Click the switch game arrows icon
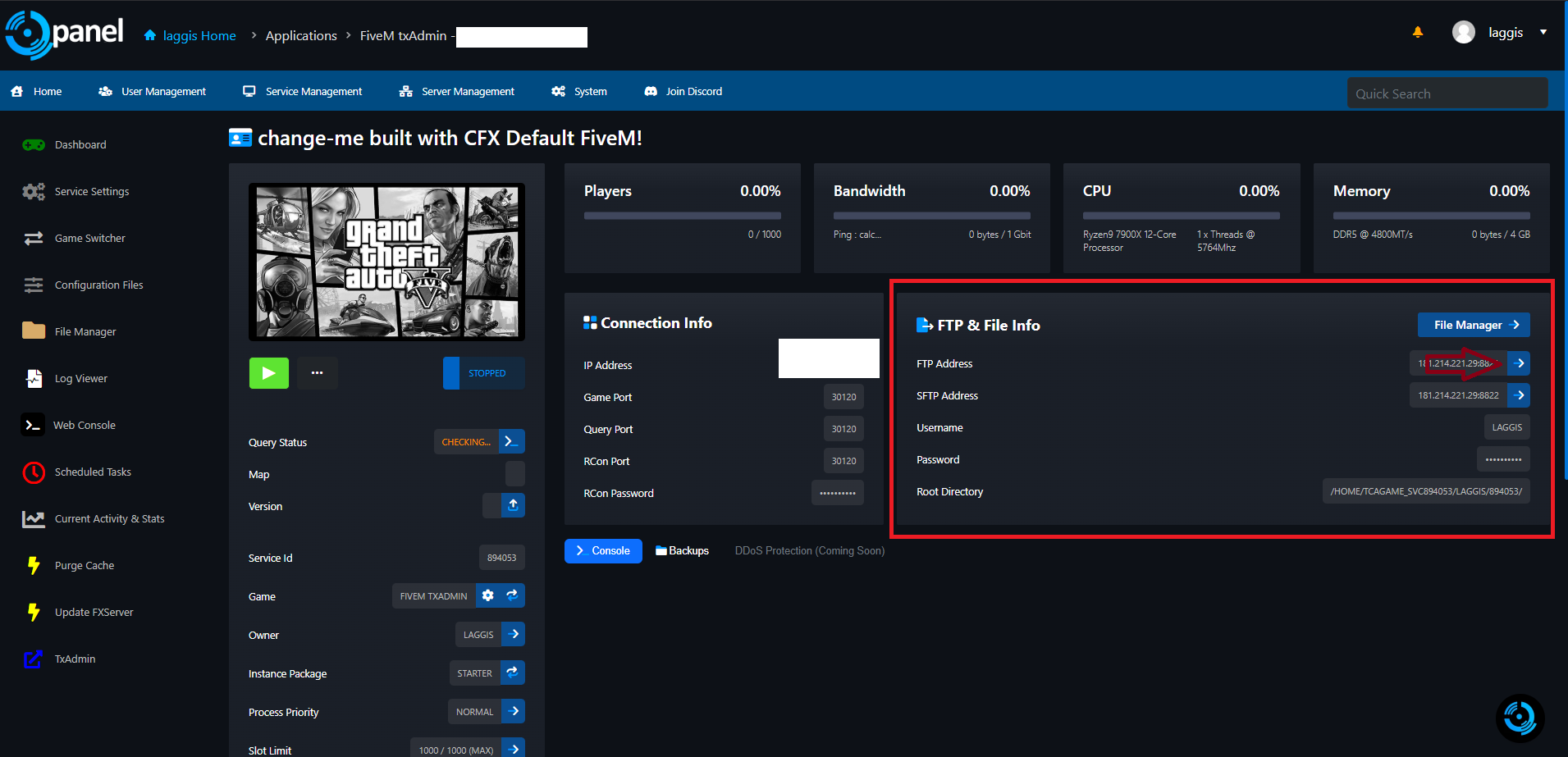The height and width of the screenshot is (757, 1568). 513,595
